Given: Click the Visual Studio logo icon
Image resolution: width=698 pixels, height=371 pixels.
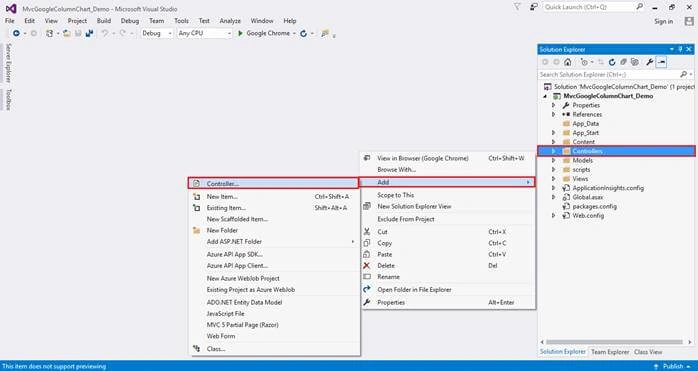Looking at the screenshot, I should 11,8.
